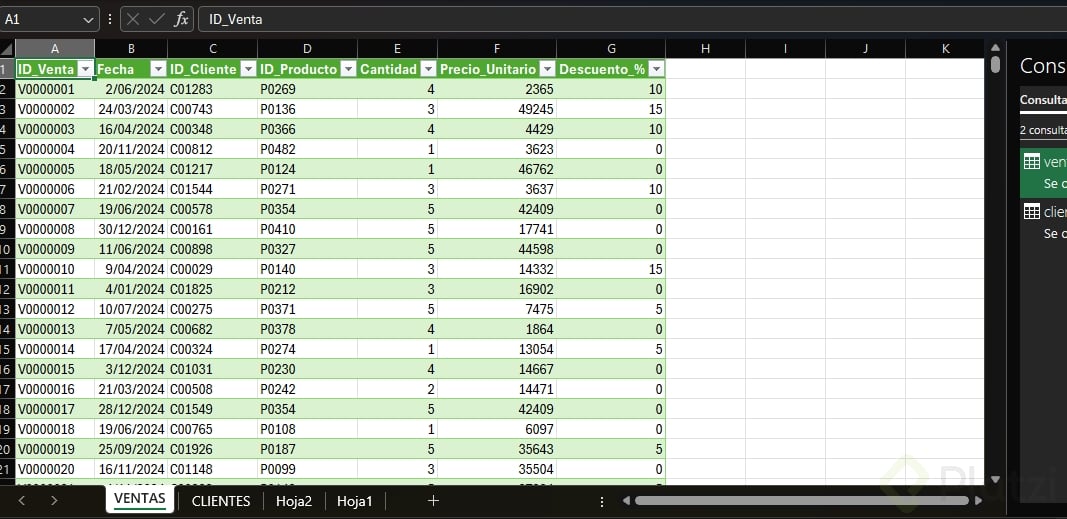The width and height of the screenshot is (1067, 519).
Task: Open Descuento_% column filter dropdown
Action: pyautogui.click(x=656, y=69)
